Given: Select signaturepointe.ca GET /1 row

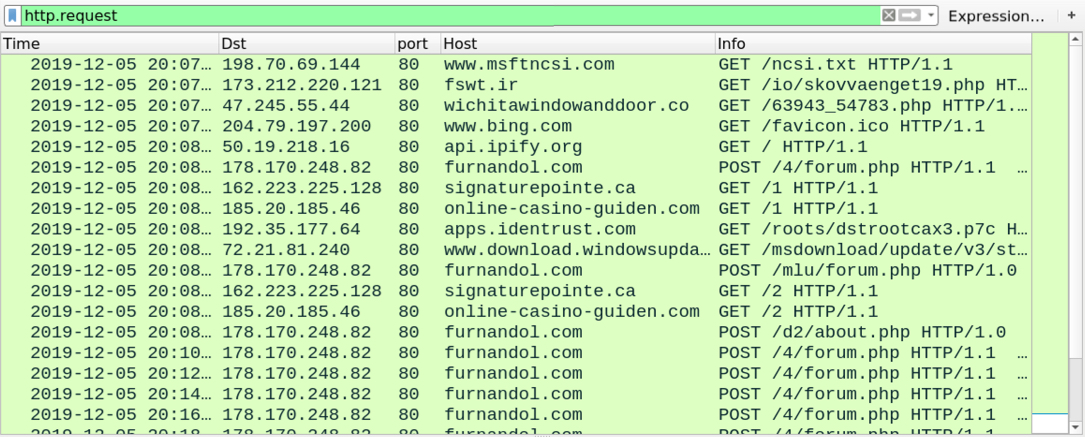Looking at the screenshot, I should (516, 188).
